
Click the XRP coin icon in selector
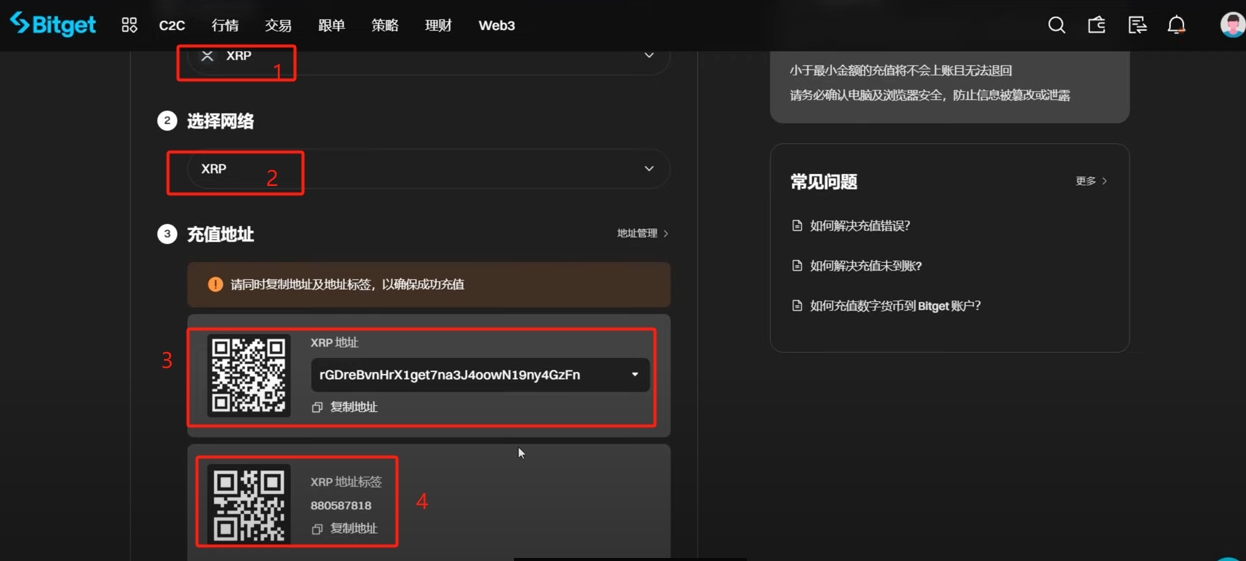coord(207,56)
